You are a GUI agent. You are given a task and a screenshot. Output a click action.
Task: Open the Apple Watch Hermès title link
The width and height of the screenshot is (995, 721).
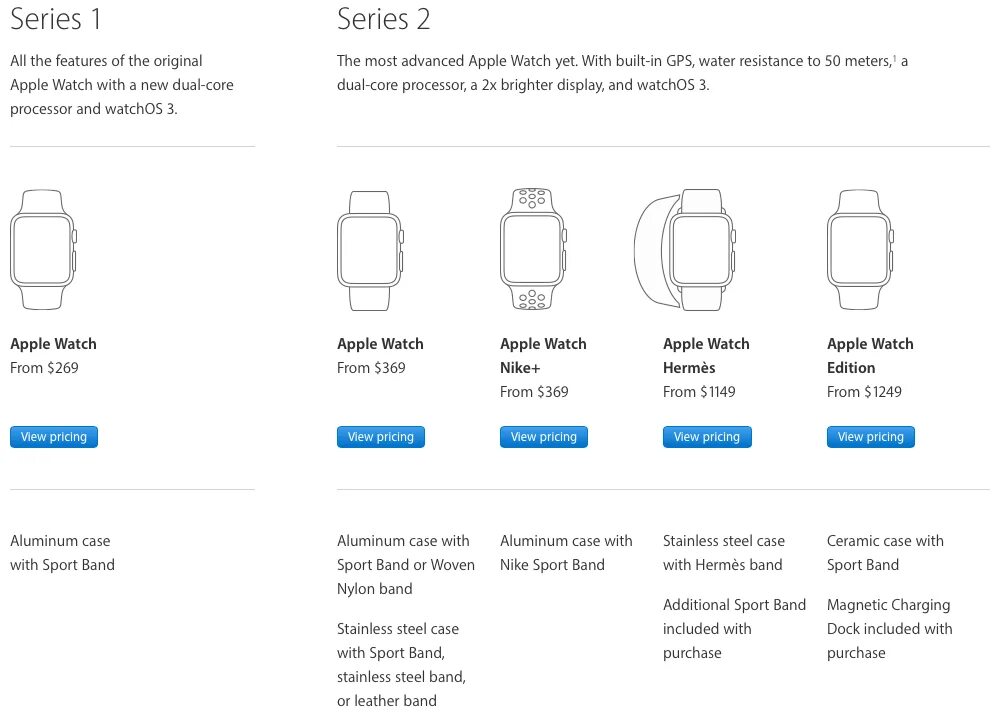tap(706, 355)
